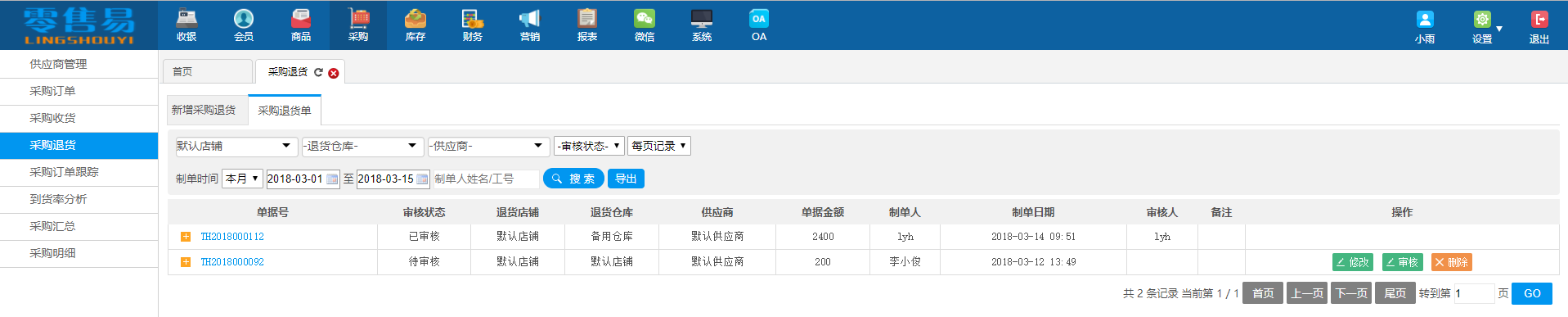Open the 微信 WeChat module

click(x=645, y=25)
